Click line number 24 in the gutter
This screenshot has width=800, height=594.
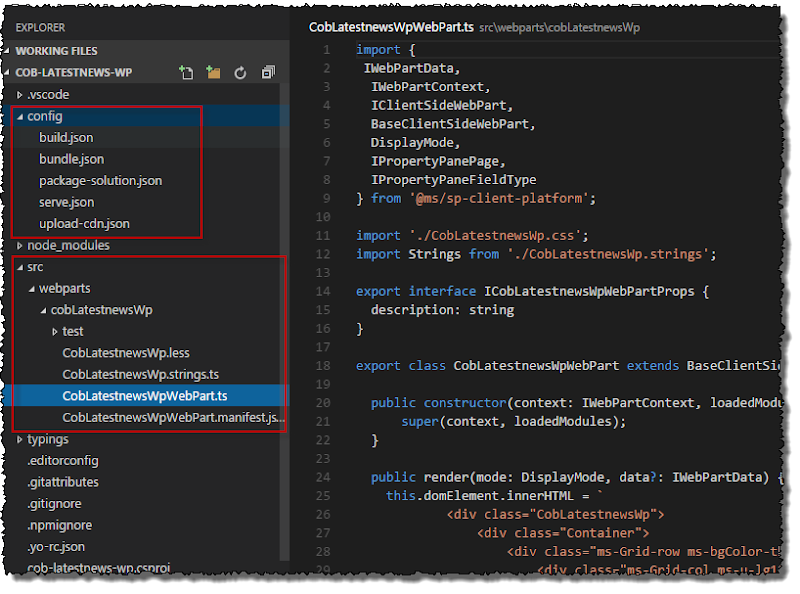coord(323,478)
